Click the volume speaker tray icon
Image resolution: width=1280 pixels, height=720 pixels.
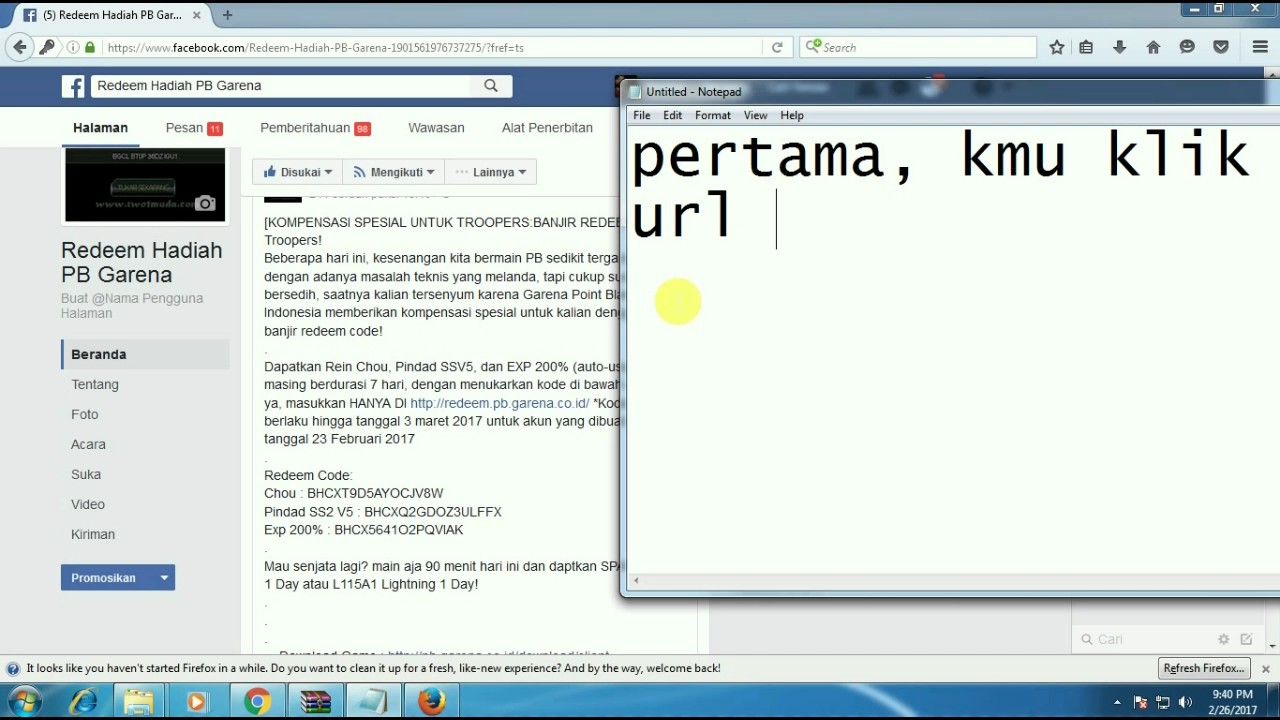pos(1185,702)
